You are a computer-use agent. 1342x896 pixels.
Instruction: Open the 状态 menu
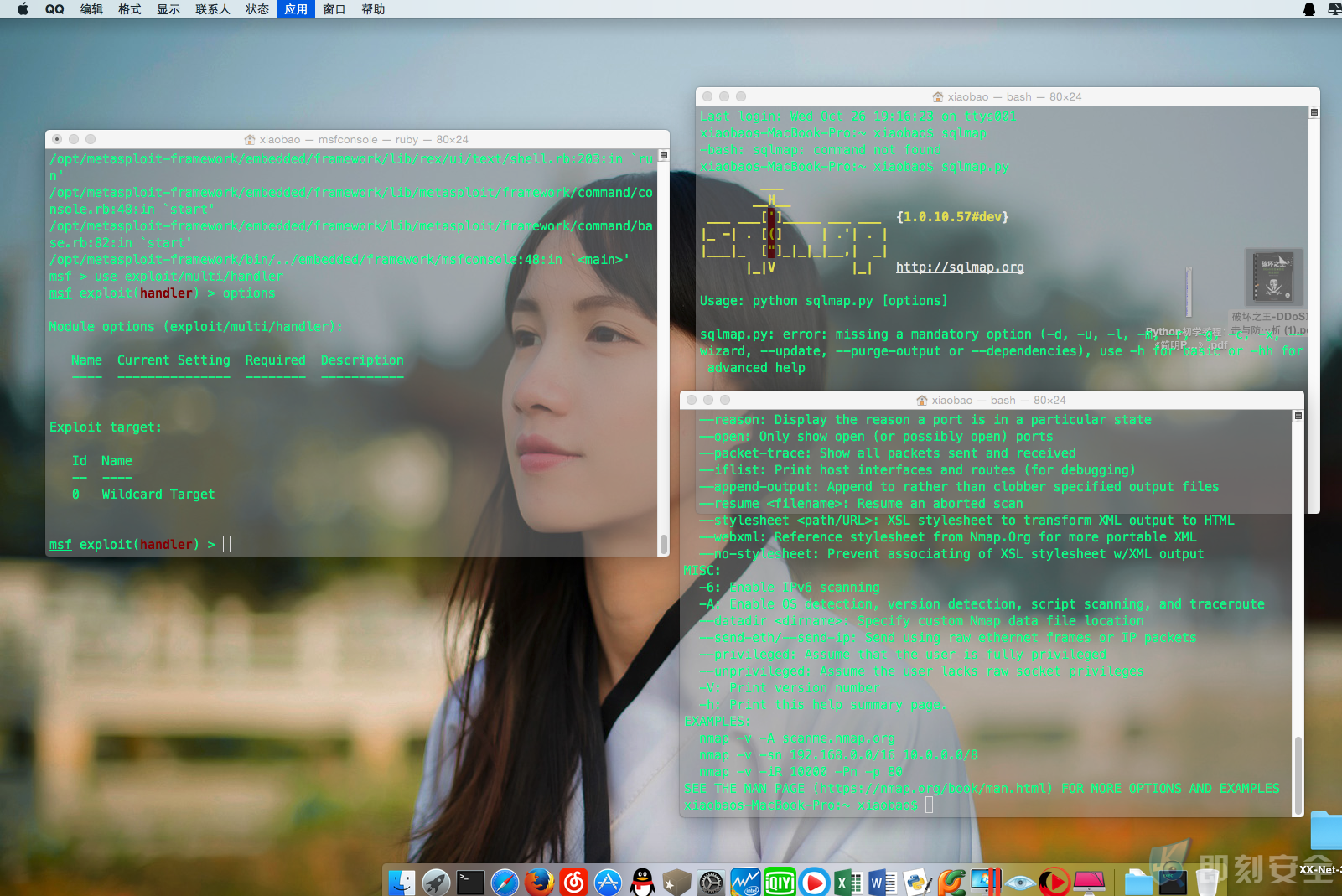pyautogui.click(x=257, y=9)
